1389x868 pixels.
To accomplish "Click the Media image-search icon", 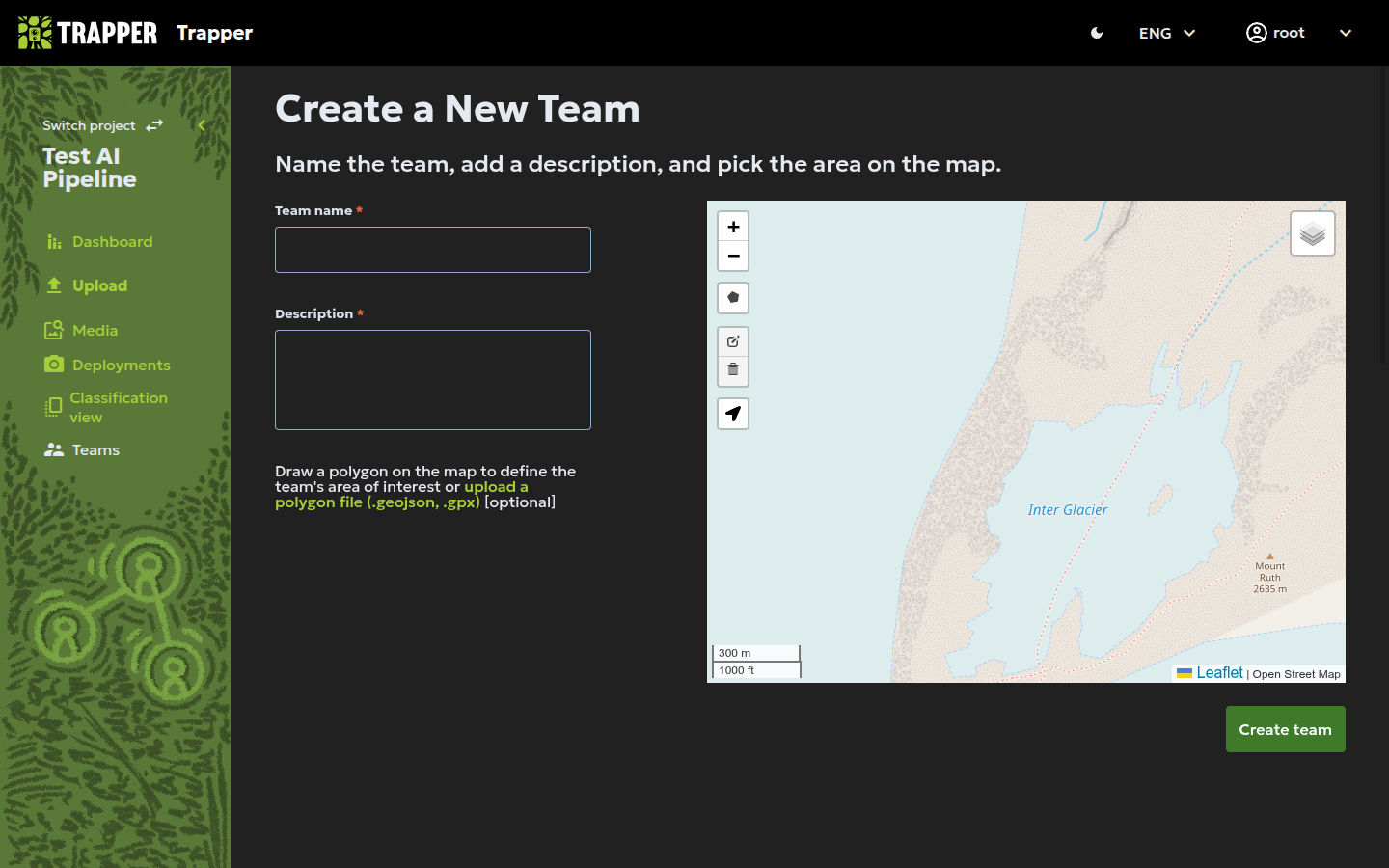I will [54, 330].
